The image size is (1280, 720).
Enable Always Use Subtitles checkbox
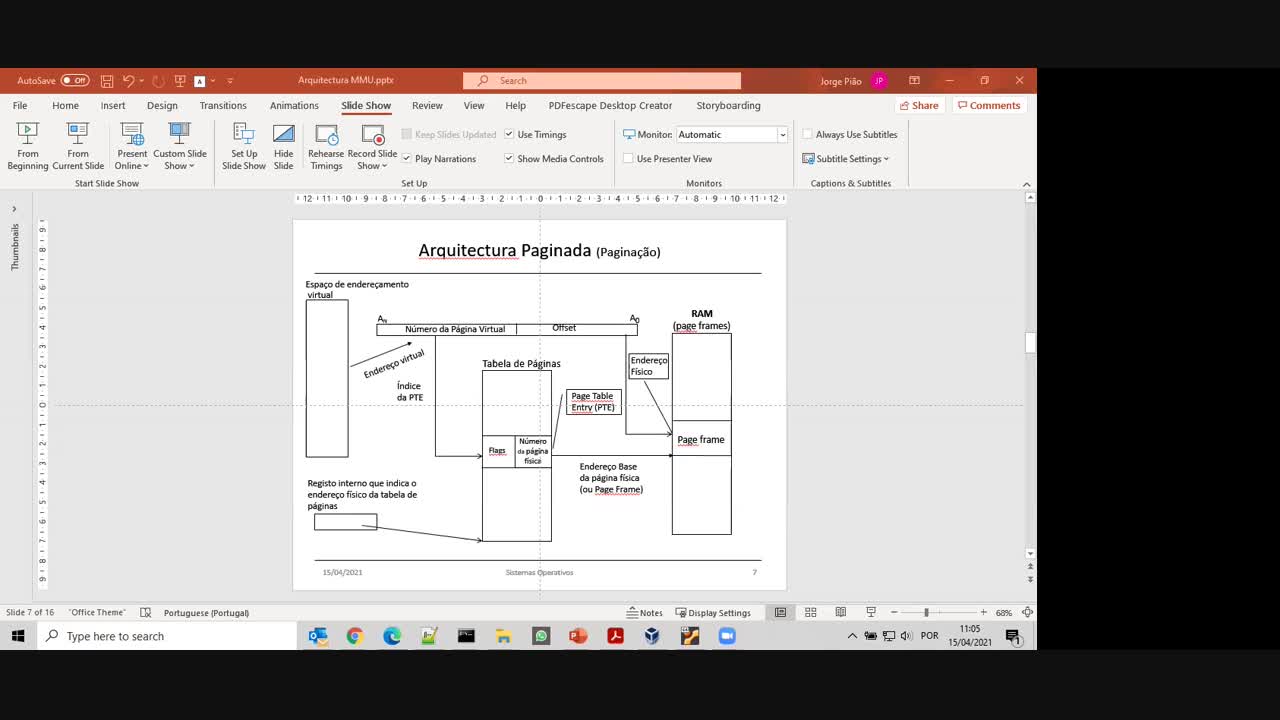(x=807, y=134)
